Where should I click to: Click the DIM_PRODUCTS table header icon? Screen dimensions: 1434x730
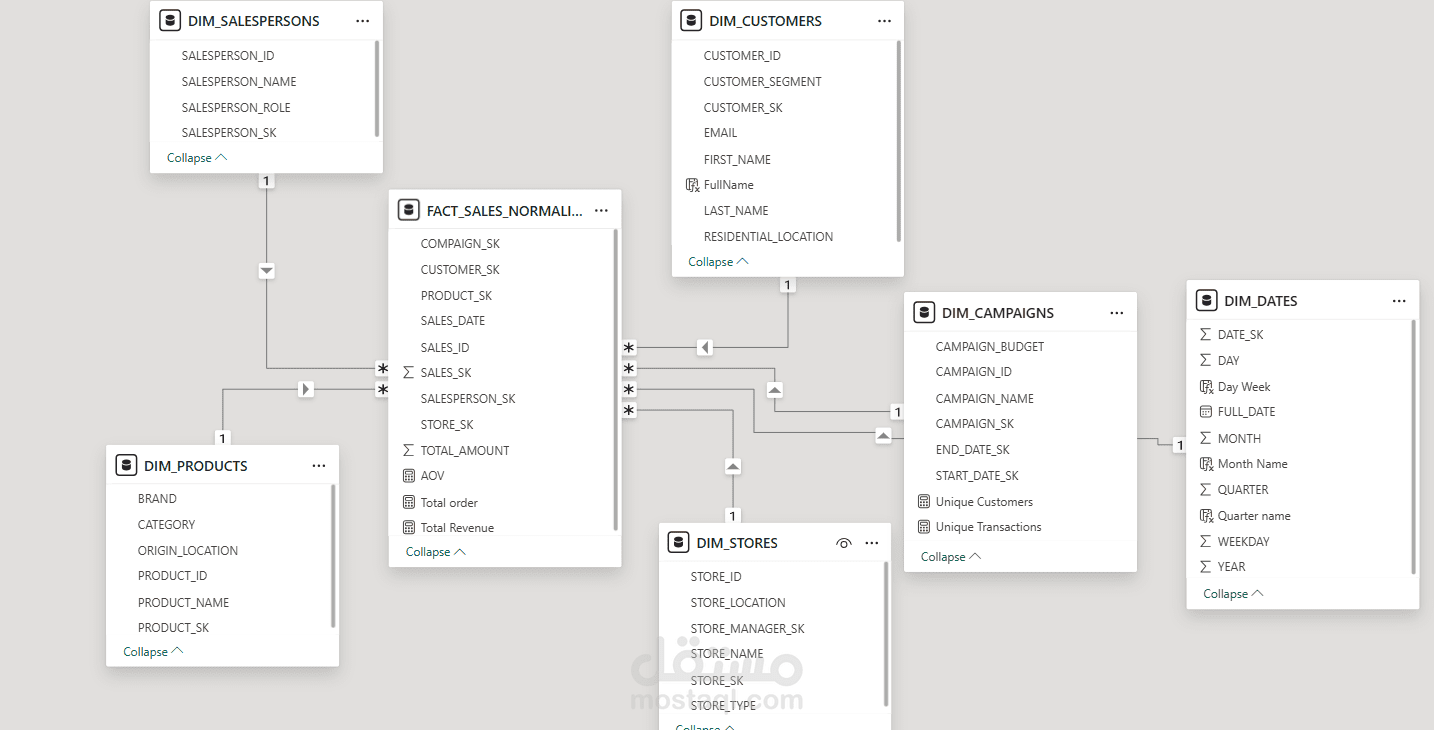pyautogui.click(x=126, y=465)
